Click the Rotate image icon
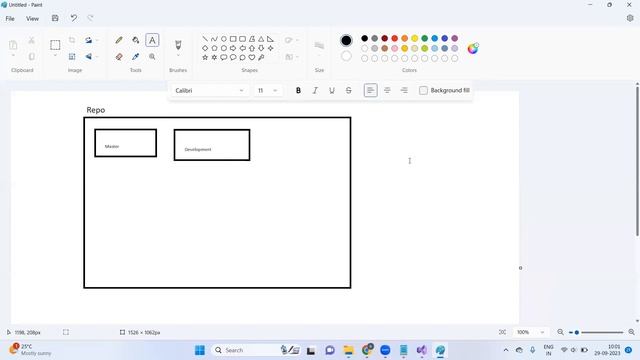Screen dimensions: 640x360 coord(89,40)
